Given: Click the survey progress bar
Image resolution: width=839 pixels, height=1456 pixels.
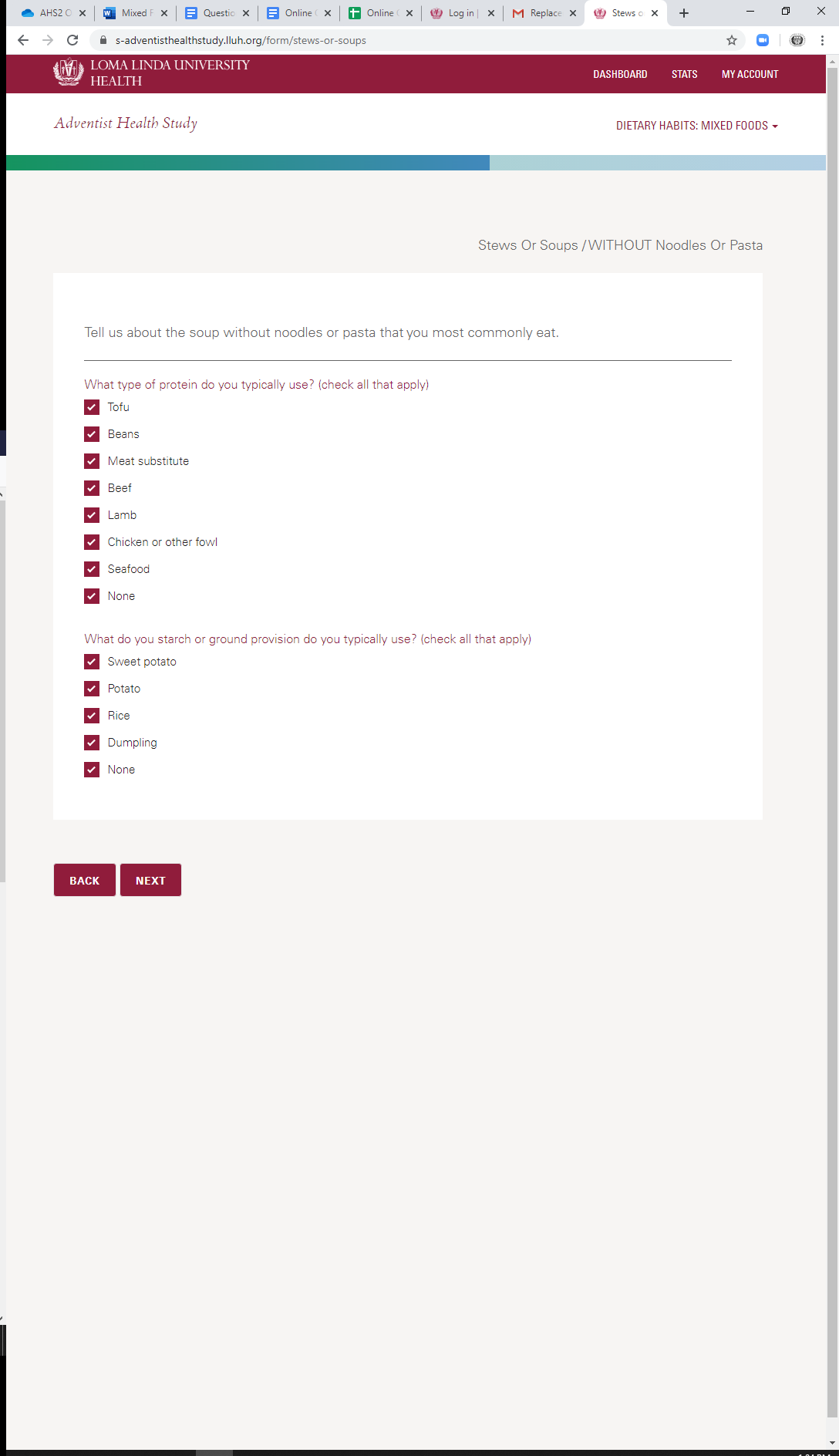Looking at the screenshot, I should coord(416,163).
